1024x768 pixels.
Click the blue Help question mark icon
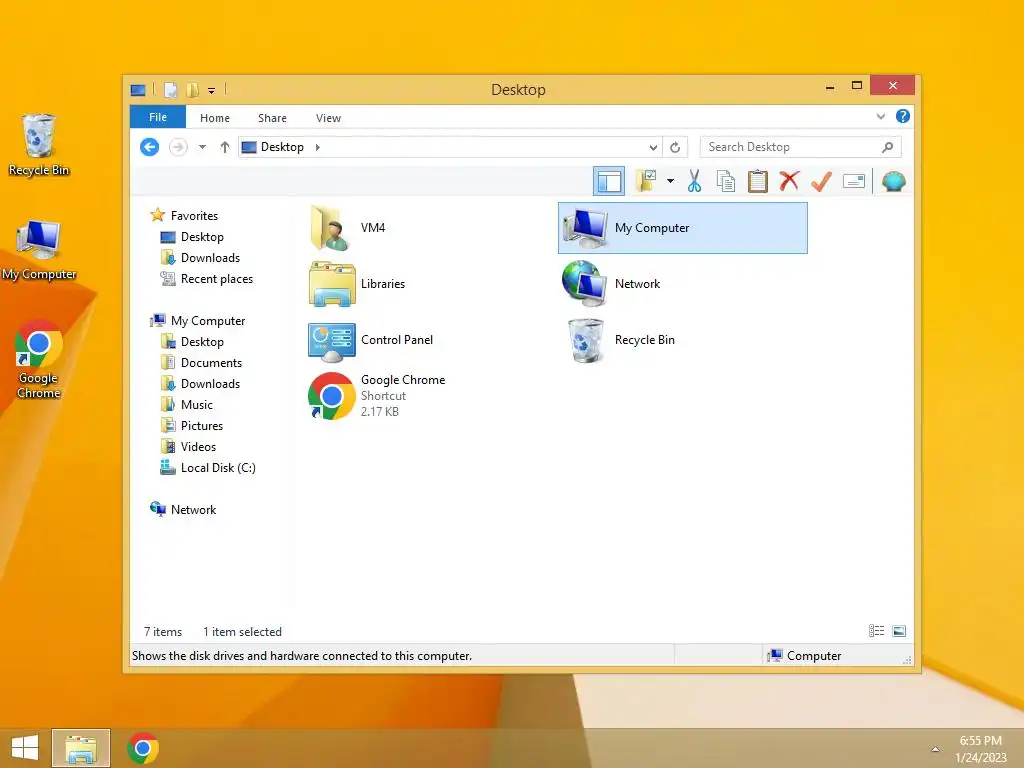(x=903, y=116)
